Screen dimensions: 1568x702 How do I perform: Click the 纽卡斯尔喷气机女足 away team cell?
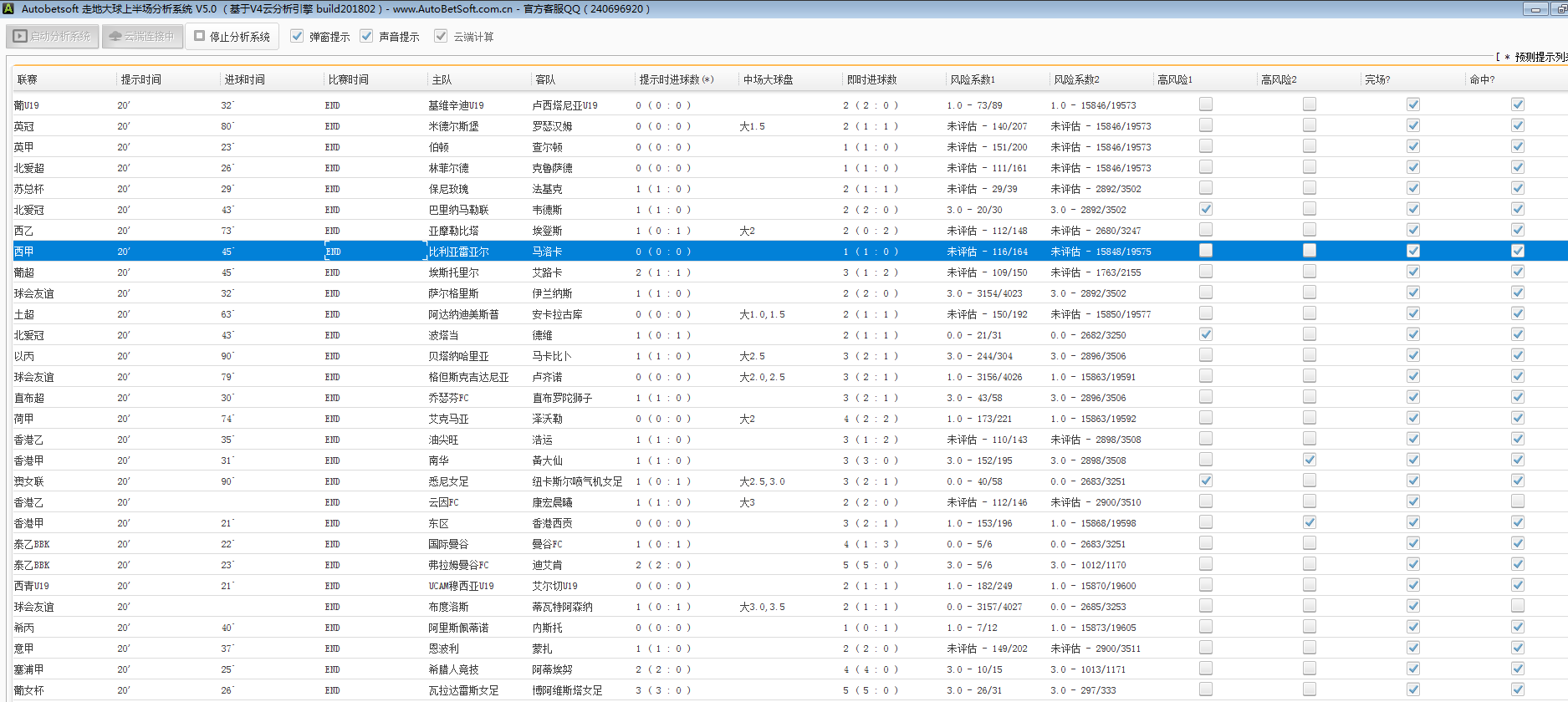pyautogui.click(x=577, y=481)
